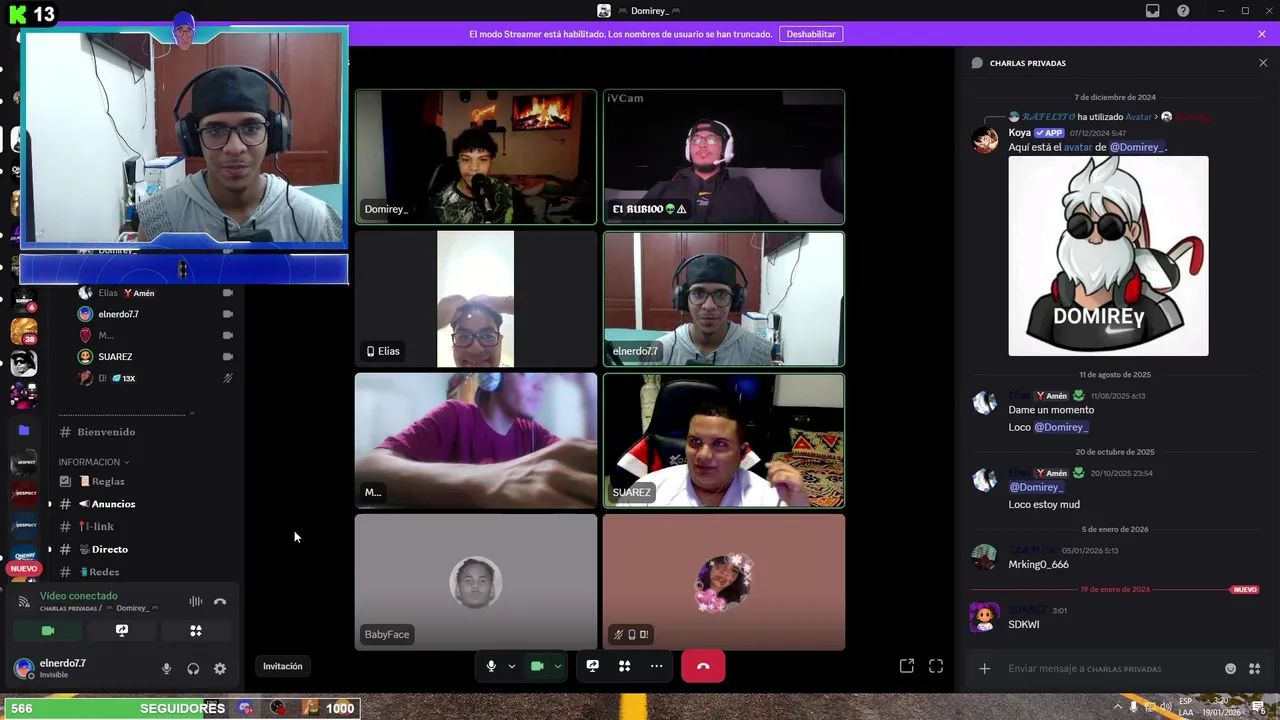Hang up with red disconnect button
Viewport: 1280px width, 720px height.
point(703,666)
